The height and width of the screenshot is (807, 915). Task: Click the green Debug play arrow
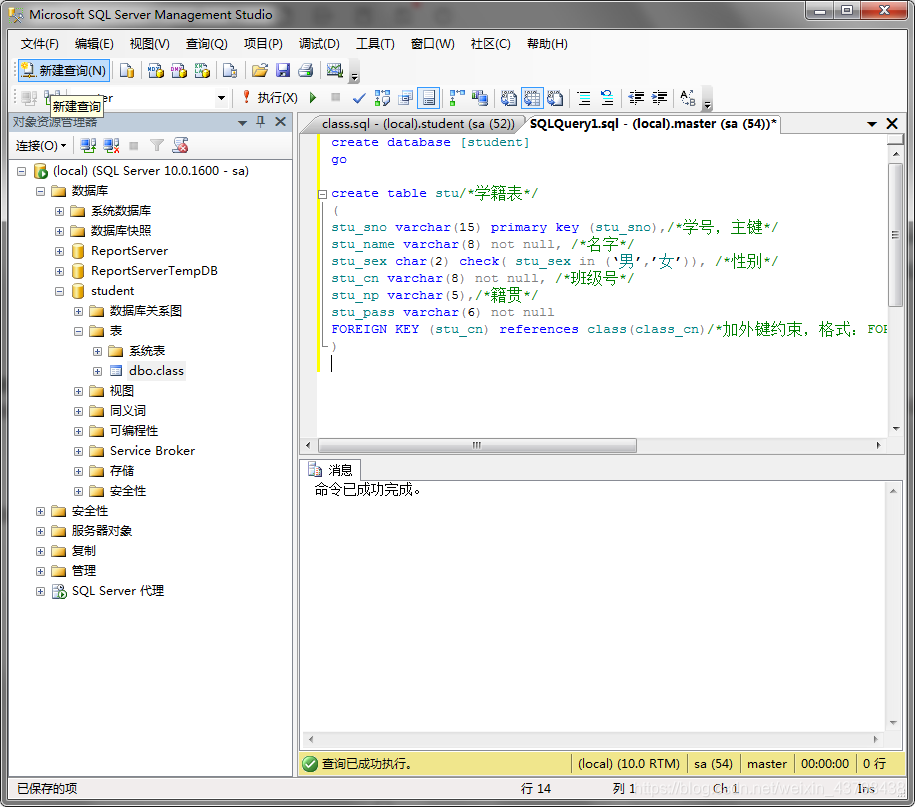313,97
